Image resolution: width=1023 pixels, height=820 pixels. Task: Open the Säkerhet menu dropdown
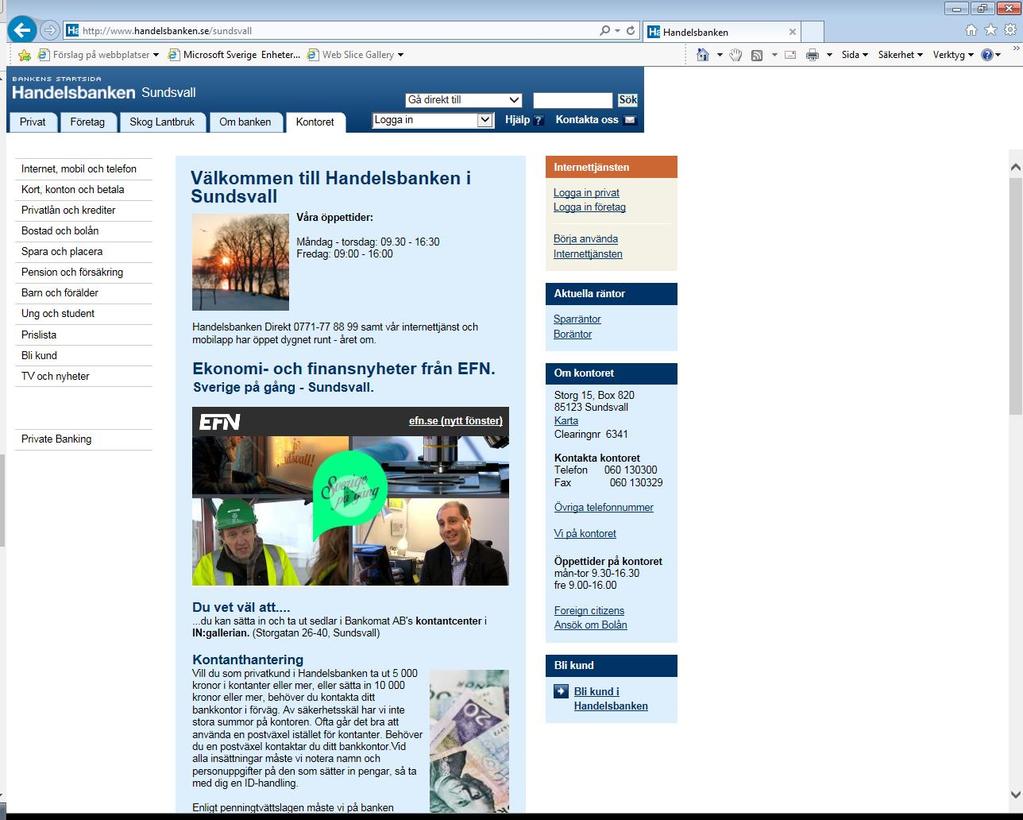point(900,55)
